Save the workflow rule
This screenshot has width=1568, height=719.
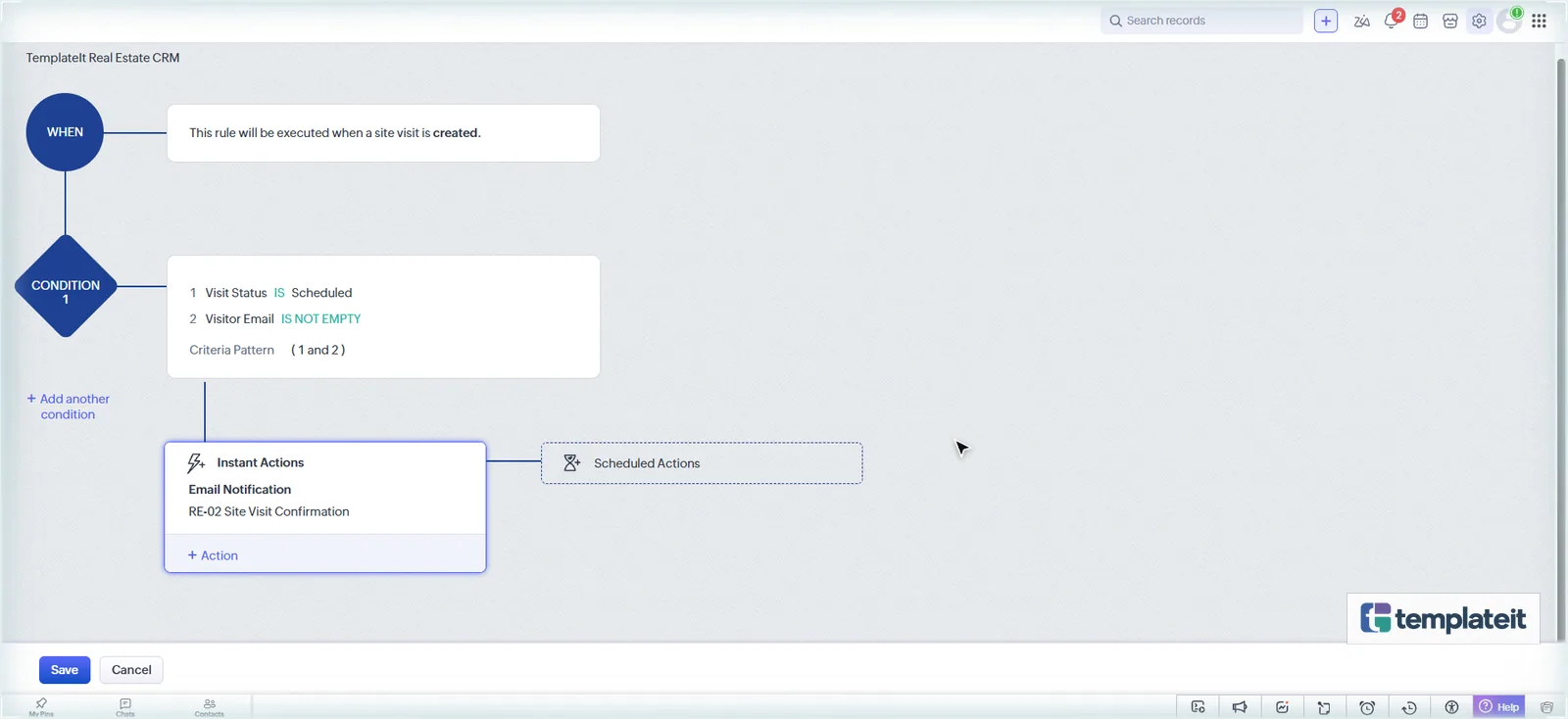[65, 670]
